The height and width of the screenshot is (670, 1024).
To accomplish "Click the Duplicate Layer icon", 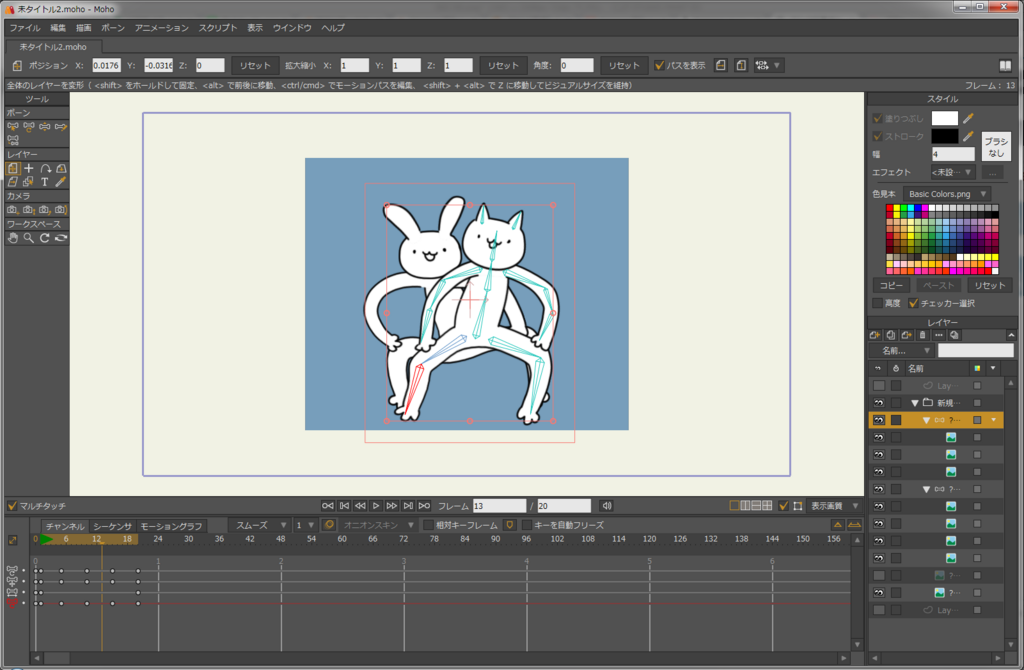I will pyautogui.click(x=891, y=335).
